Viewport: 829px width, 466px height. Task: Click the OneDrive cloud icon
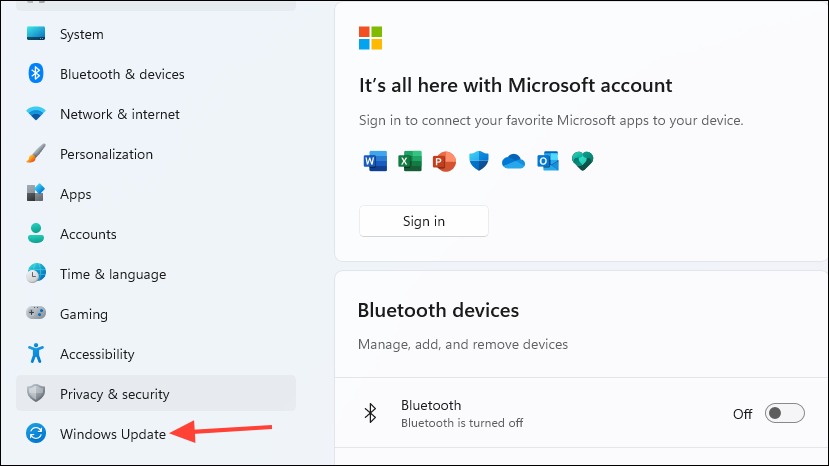tap(513, 161)
